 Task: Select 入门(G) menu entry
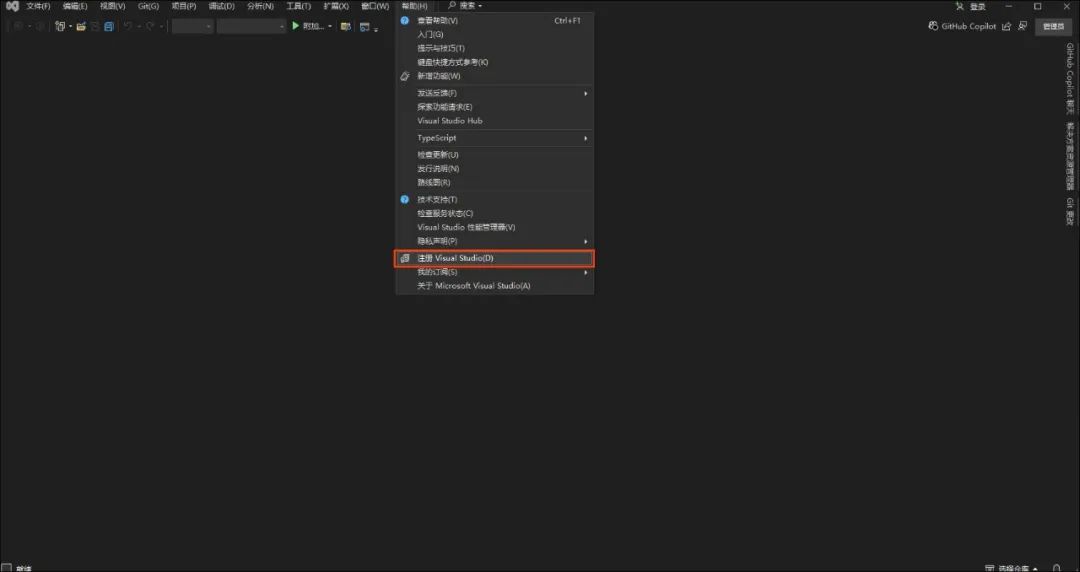495,34
